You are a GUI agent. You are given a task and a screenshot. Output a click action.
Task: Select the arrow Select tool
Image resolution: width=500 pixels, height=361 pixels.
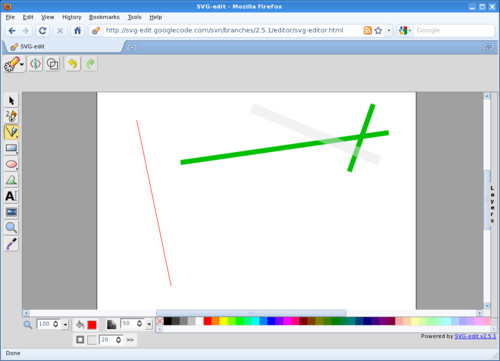[x=11, y=100]
